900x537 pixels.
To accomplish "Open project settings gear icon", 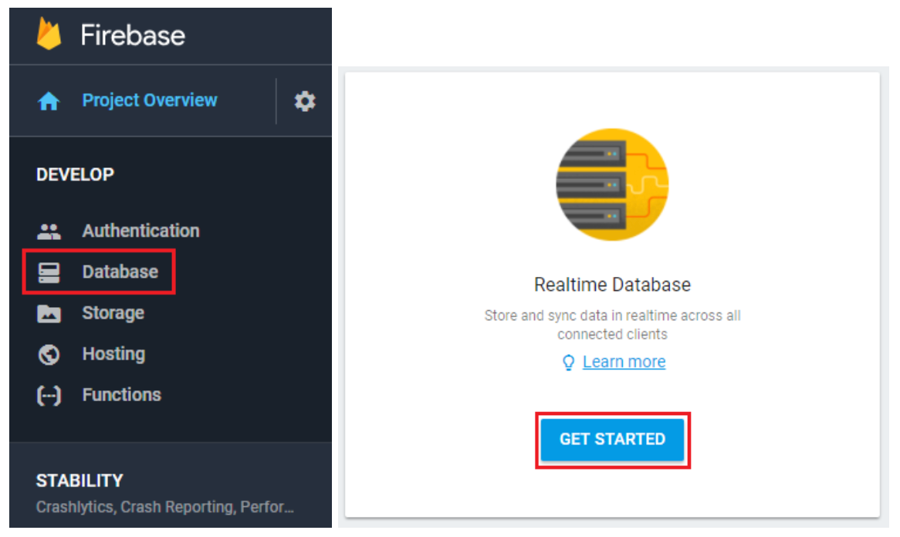I will pyautogui.click(x=304, y=101).
